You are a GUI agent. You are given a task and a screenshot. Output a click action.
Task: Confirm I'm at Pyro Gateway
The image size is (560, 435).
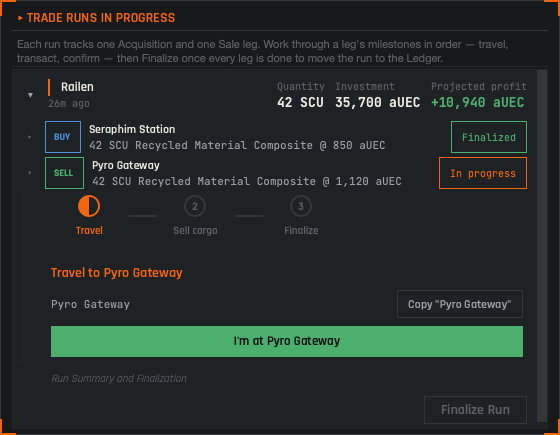point(287,341)
